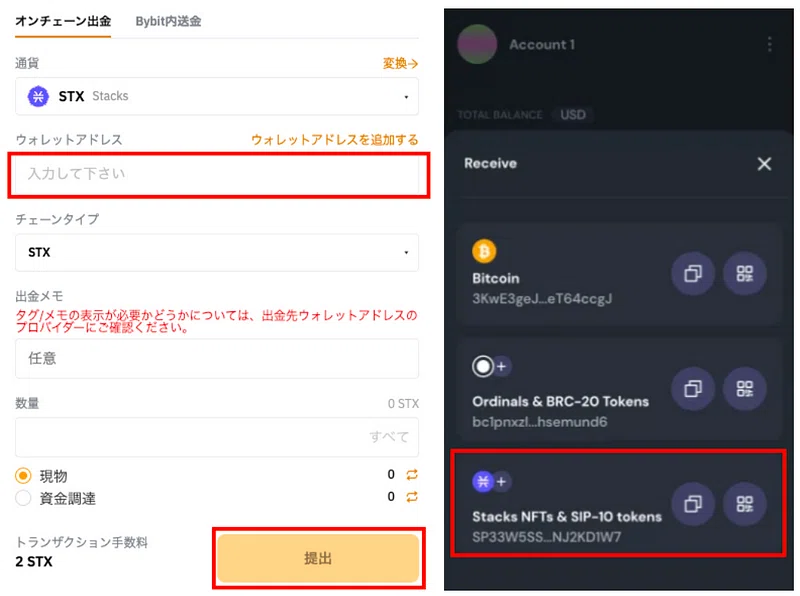Copy the Bitcoin address
Viewport: 800px width, 596px height.
(x=692, y=274)
